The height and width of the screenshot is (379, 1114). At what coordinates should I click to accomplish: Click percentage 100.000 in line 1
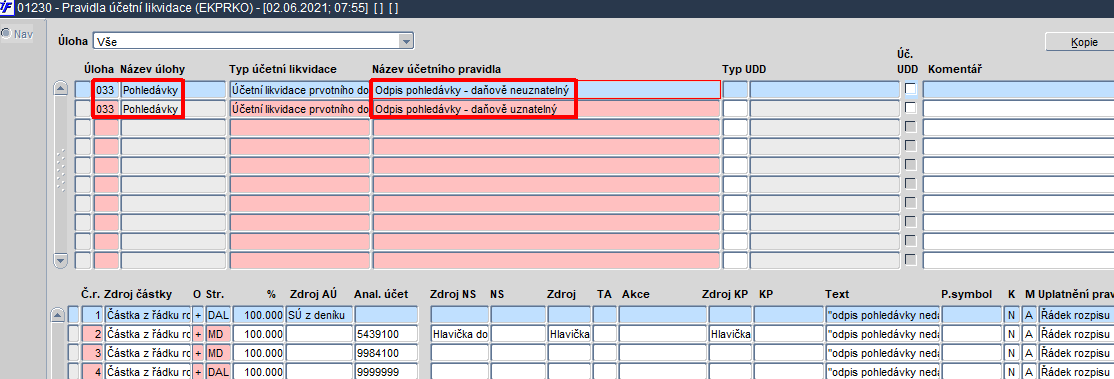[x=259, y=314]
